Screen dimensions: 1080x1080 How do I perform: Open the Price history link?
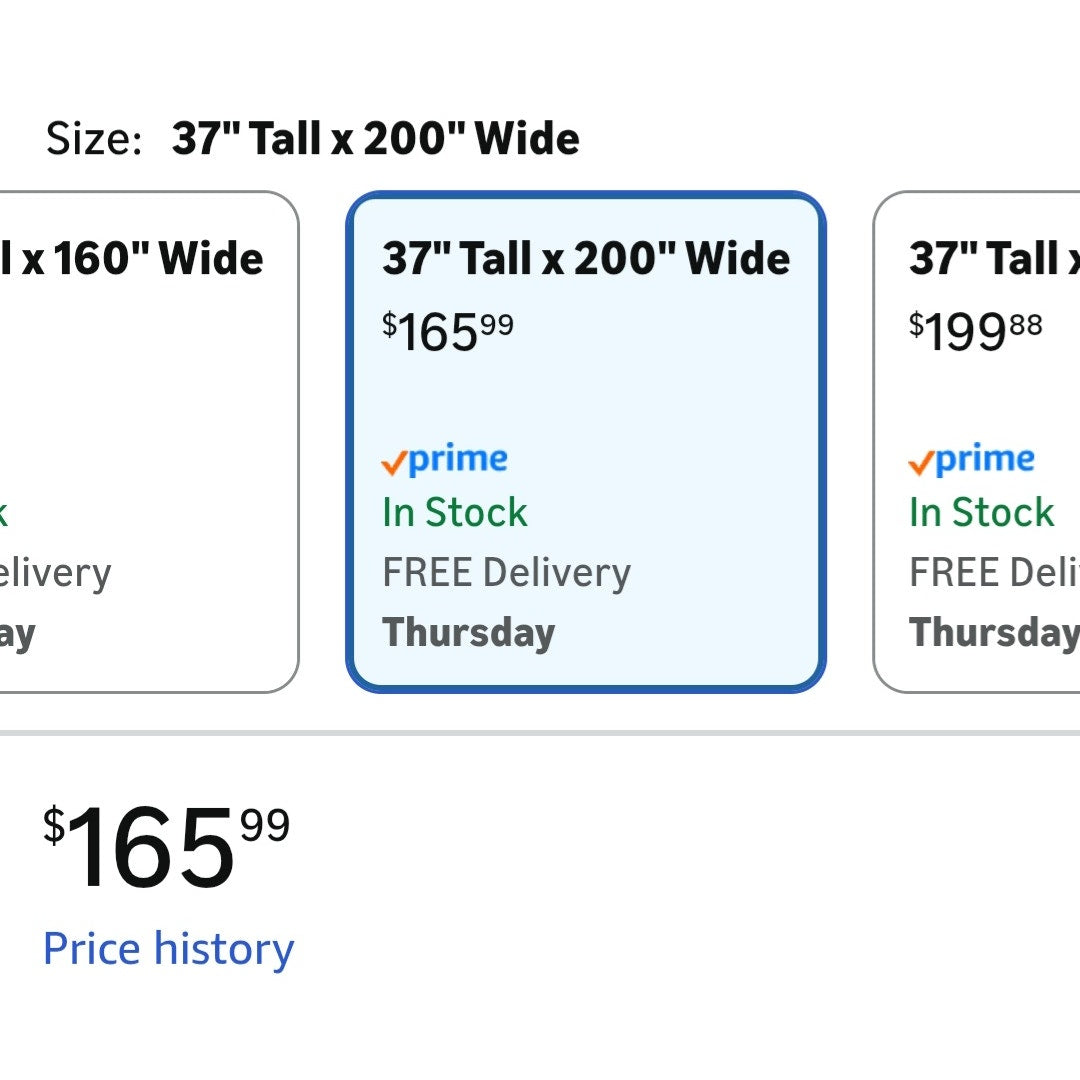pos(168,949)
